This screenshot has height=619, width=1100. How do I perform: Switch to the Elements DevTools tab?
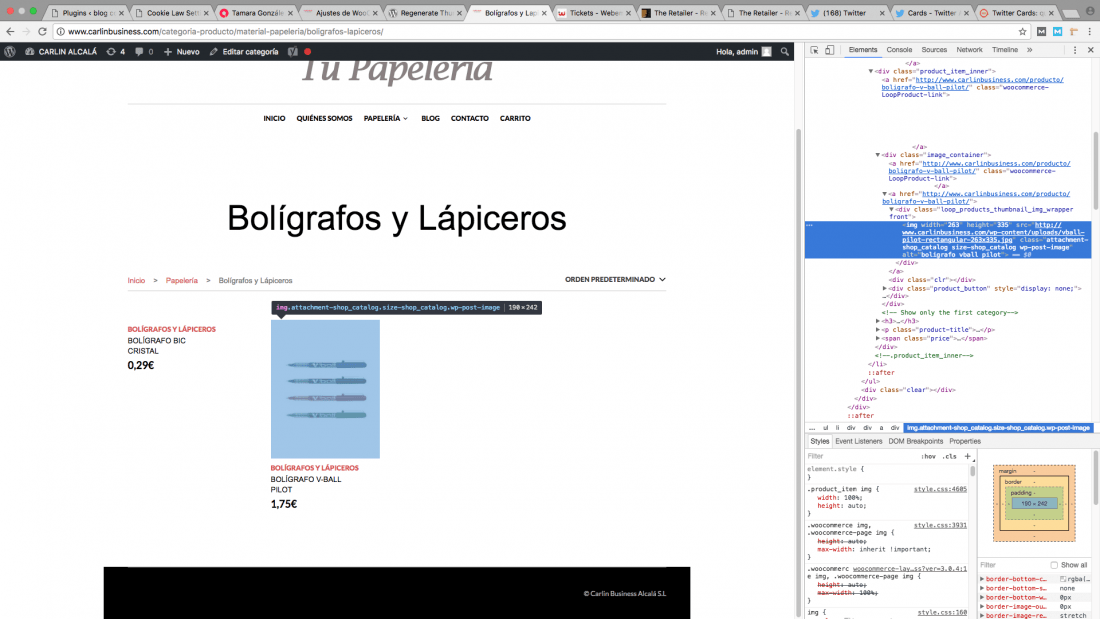862,51
